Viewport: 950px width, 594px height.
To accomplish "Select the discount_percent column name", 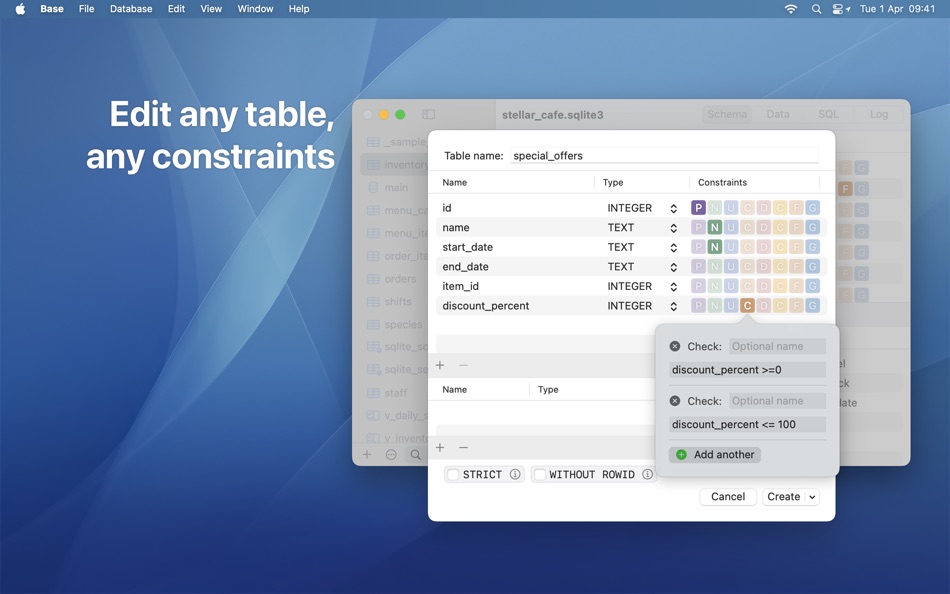I will point(485,306).
